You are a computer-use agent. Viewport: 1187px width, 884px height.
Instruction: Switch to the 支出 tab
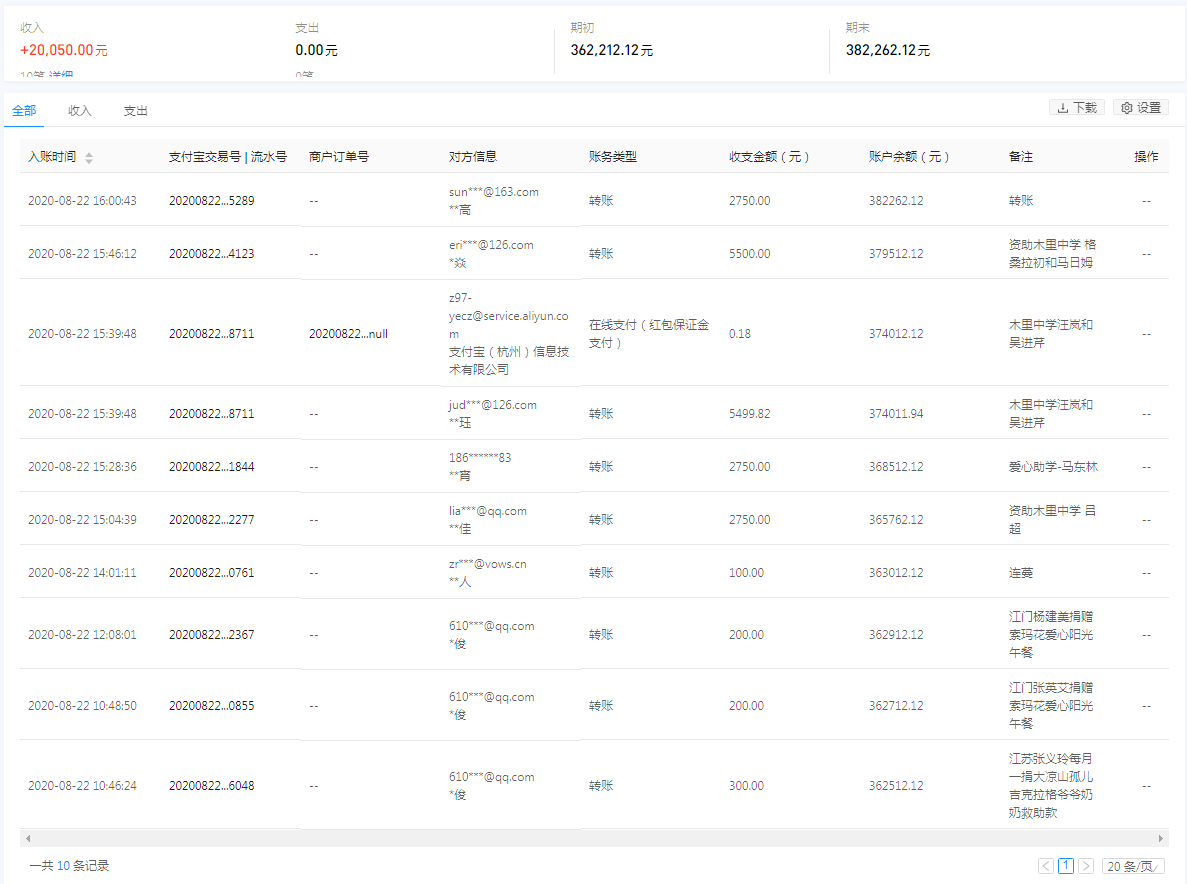(x=136, y=111)
